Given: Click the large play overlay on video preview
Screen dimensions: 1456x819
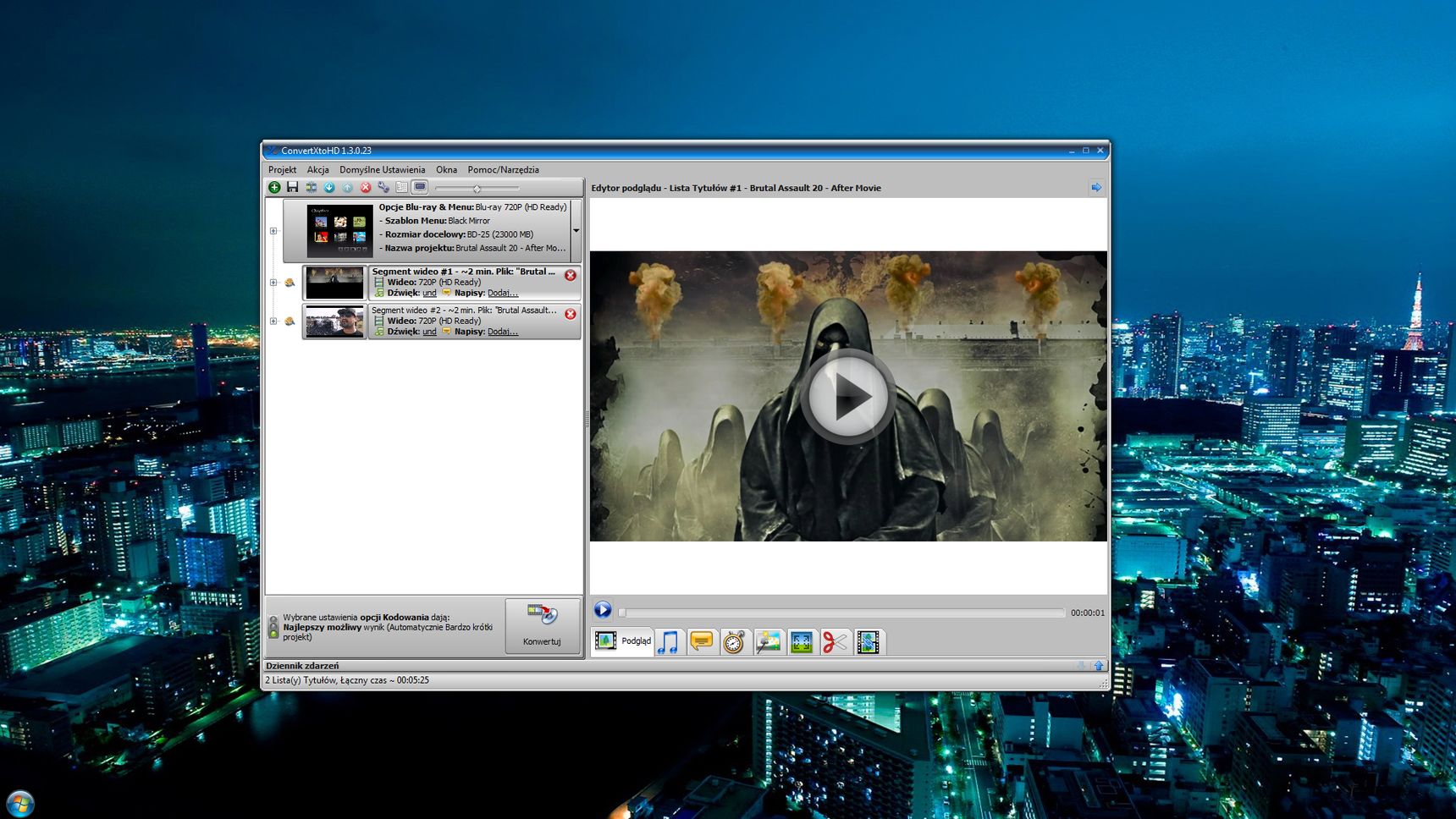Looking at the screenshot, I should (847, 396).
